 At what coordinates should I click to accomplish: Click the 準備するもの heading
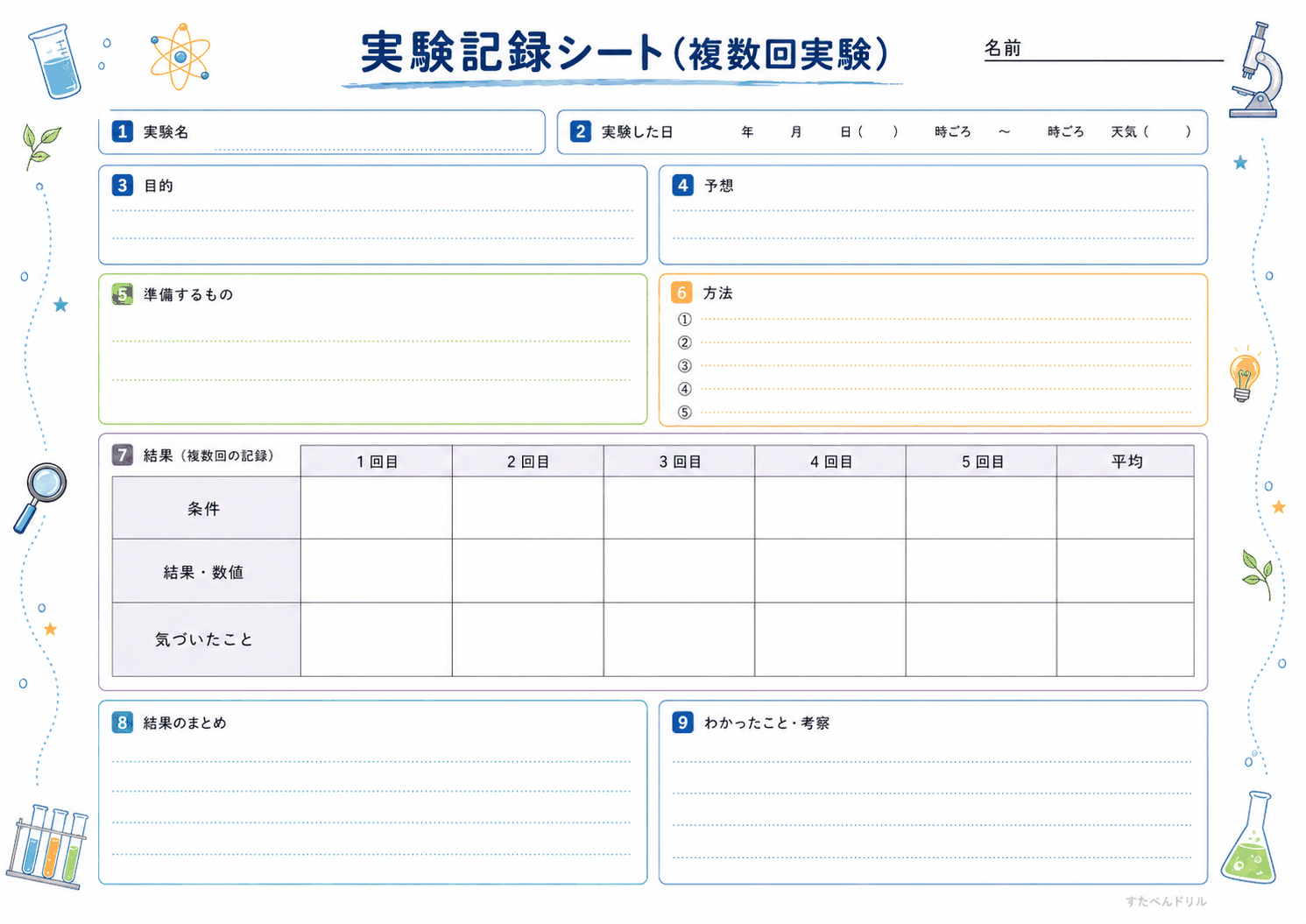click(x=188, y=295)
